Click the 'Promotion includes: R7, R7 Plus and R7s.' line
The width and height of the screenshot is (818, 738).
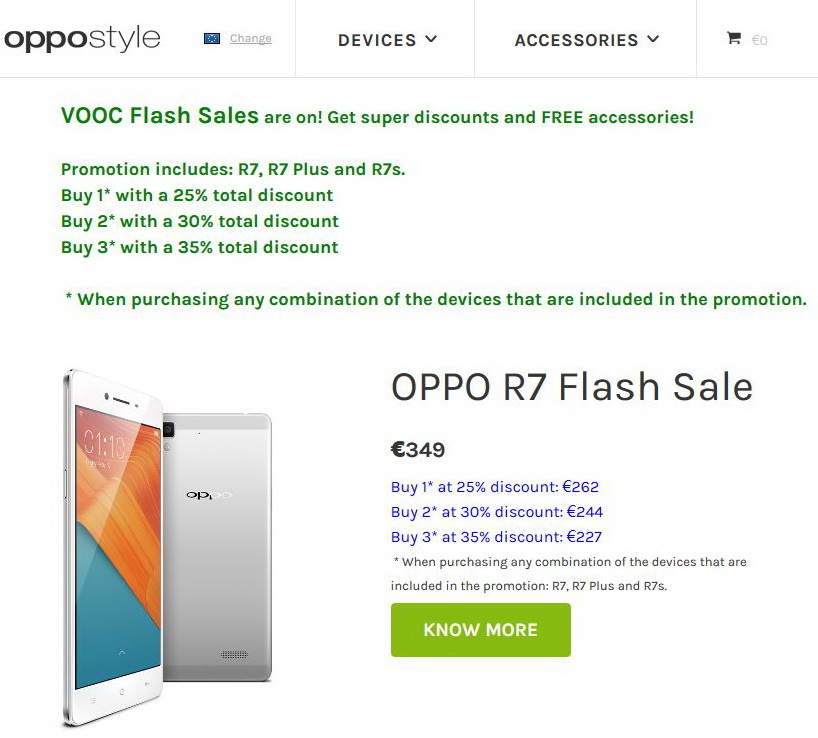(x=233, y=169)
